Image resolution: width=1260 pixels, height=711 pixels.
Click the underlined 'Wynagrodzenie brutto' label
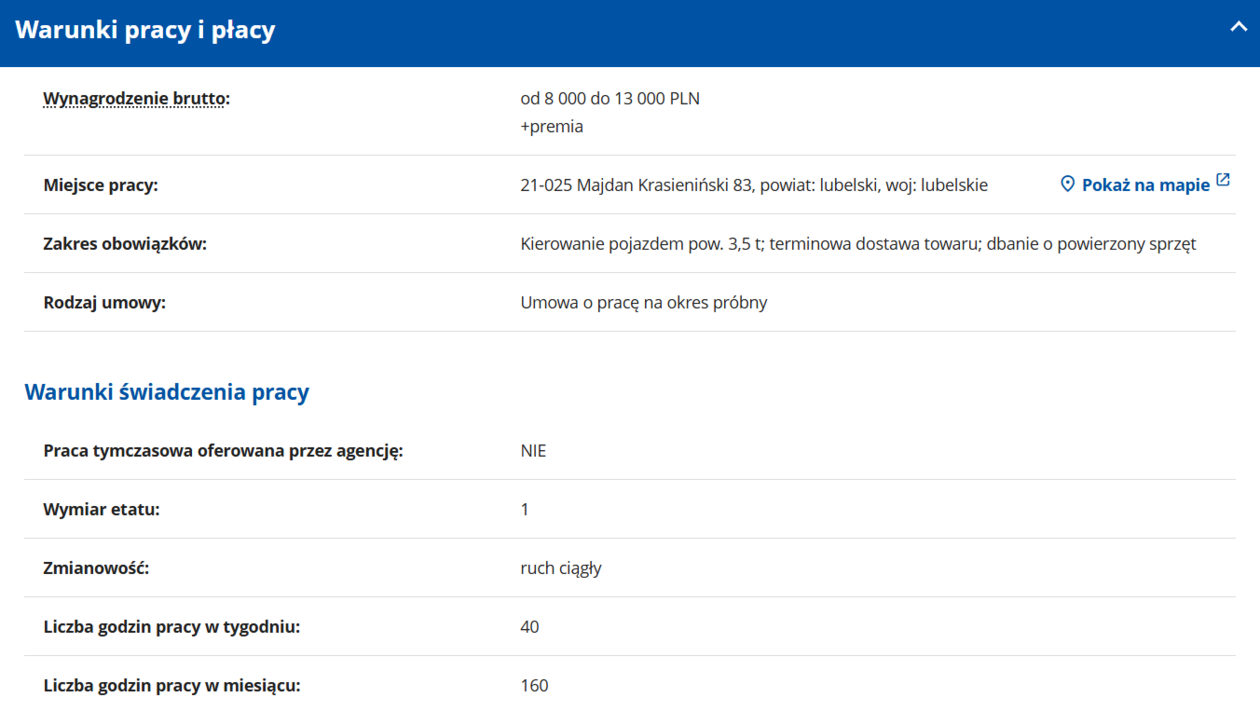tap(135, 98)
